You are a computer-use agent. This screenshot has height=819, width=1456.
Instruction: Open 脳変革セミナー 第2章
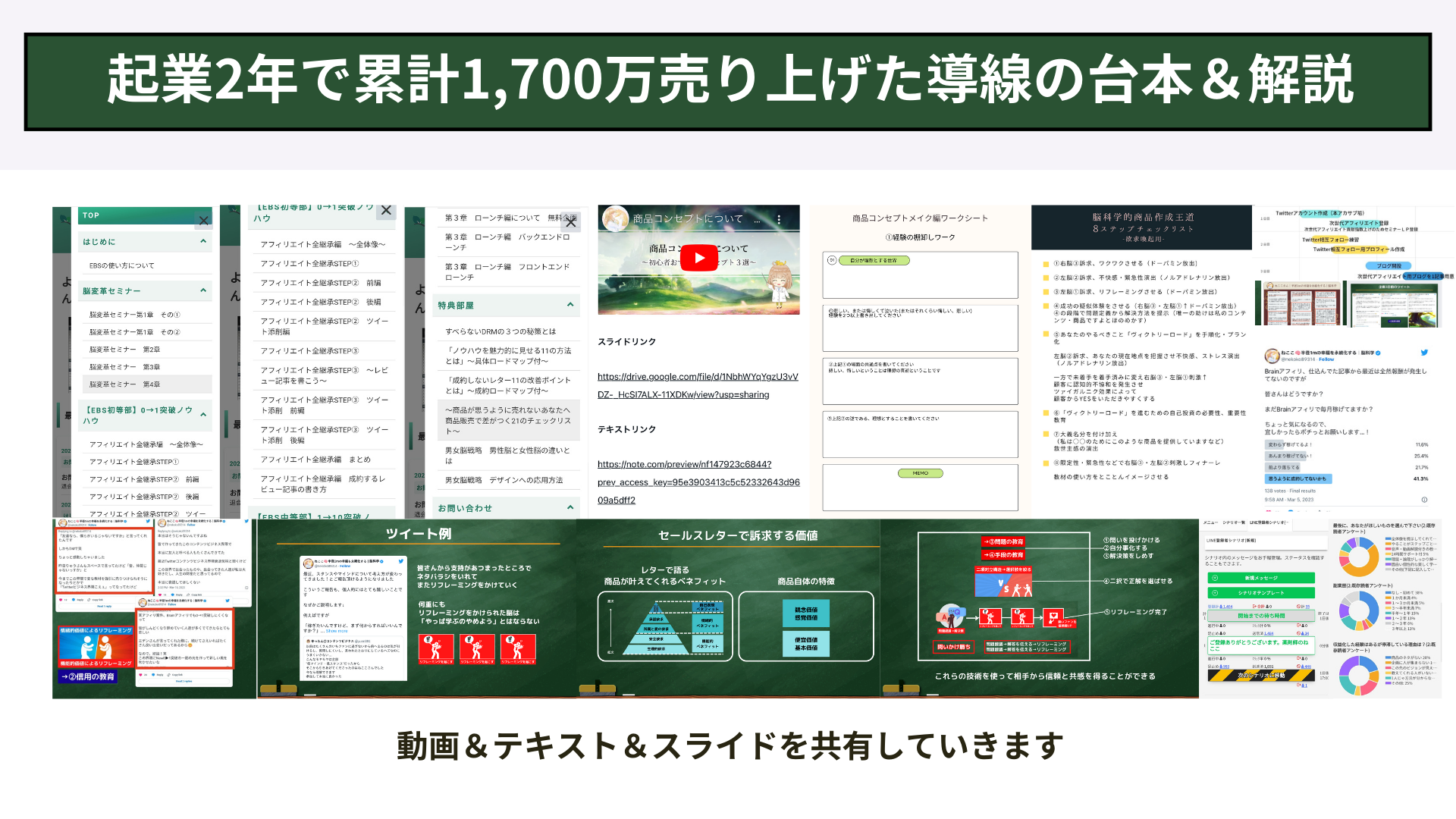(125, 350)
